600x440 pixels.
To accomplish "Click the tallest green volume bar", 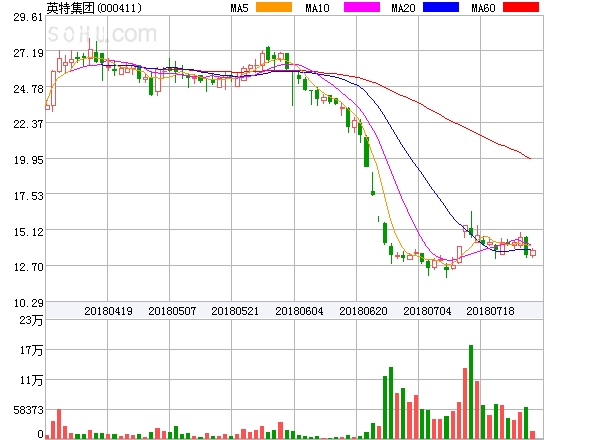I will 471,392.
